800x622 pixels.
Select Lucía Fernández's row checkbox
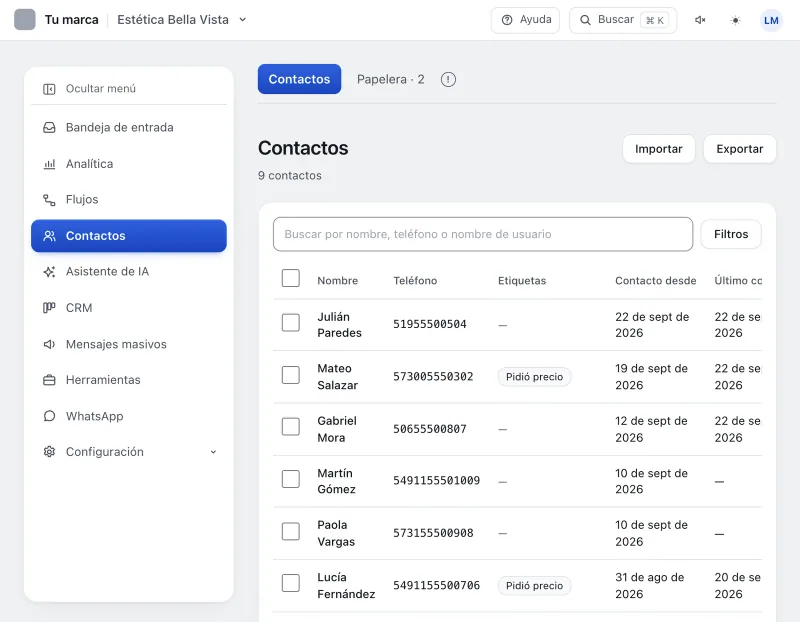pyautogui.click(x=291, y=583)
